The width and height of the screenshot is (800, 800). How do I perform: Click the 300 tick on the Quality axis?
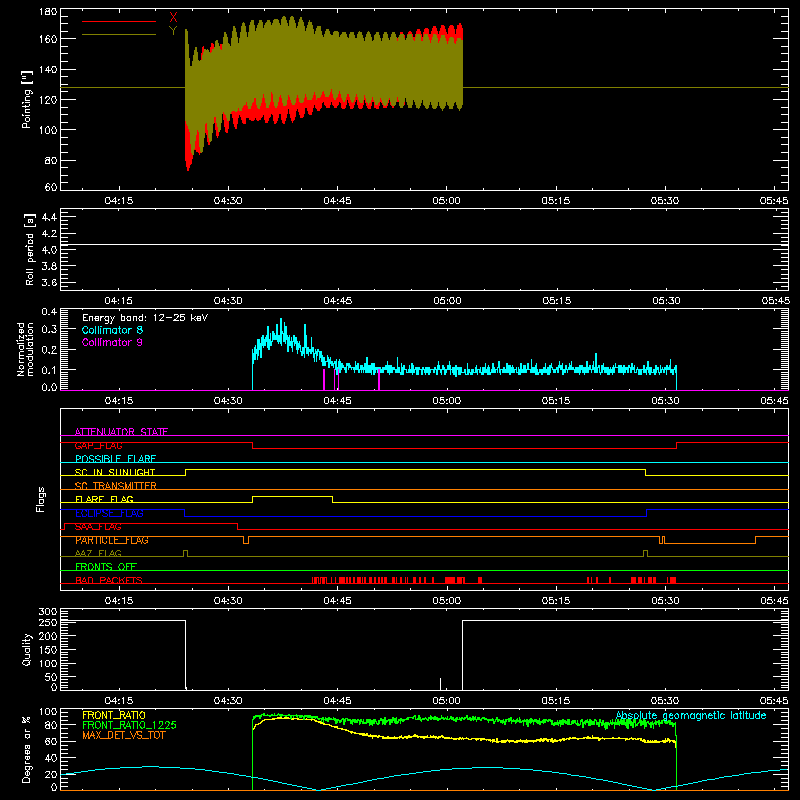pyautogui.click(x=48, y=612)
